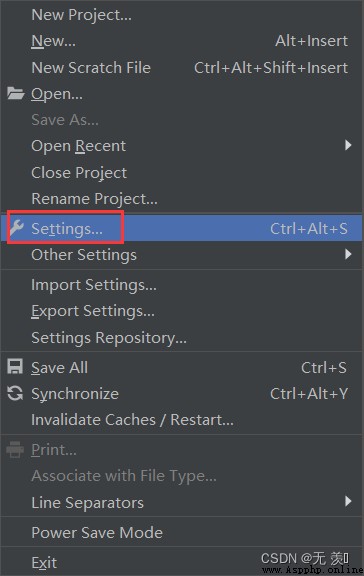Select Export Settings... entry
364x576 pixels.
[x=182, y=311]
